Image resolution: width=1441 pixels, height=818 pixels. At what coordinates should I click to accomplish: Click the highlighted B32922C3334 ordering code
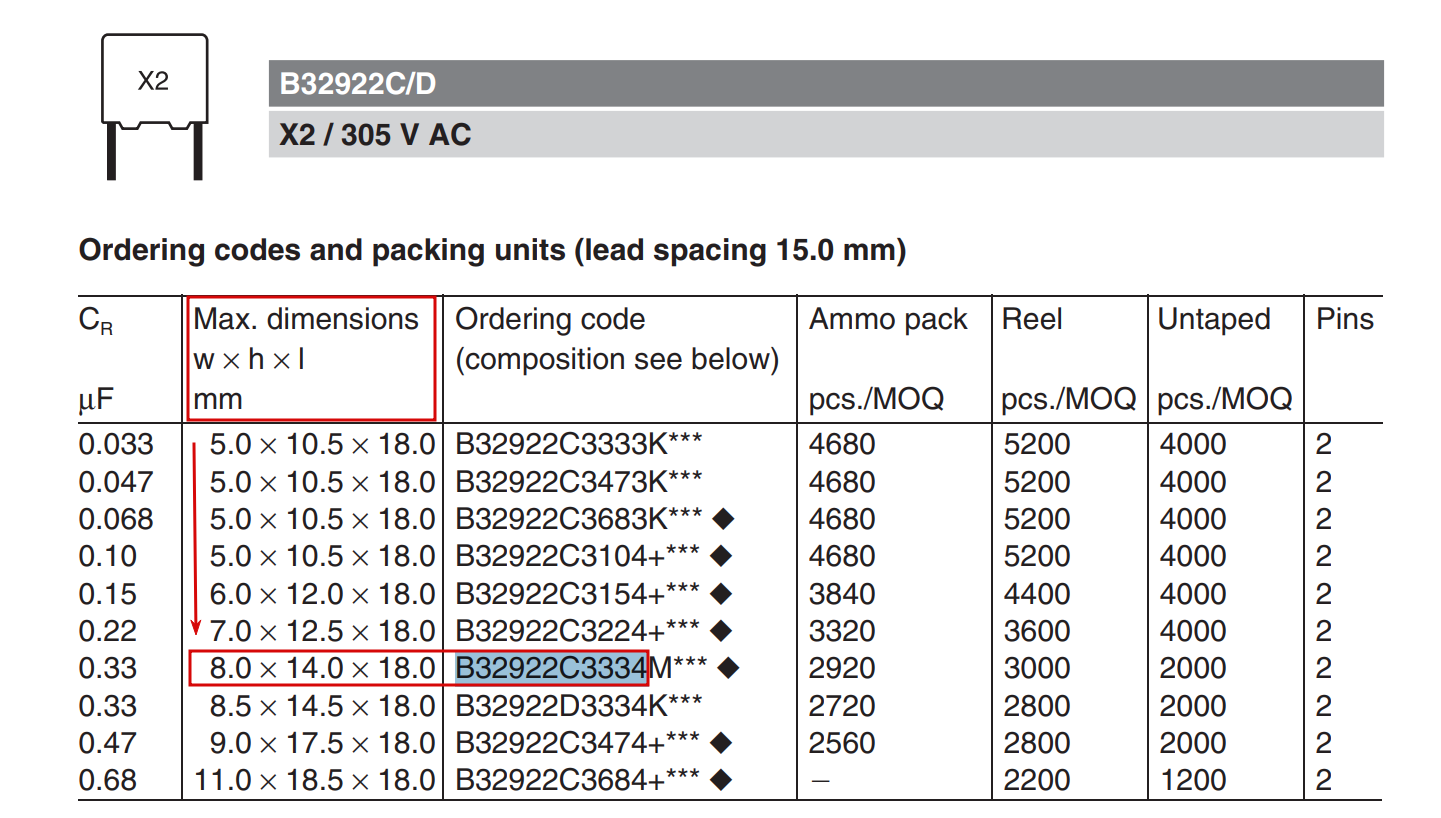coord(552,668)
